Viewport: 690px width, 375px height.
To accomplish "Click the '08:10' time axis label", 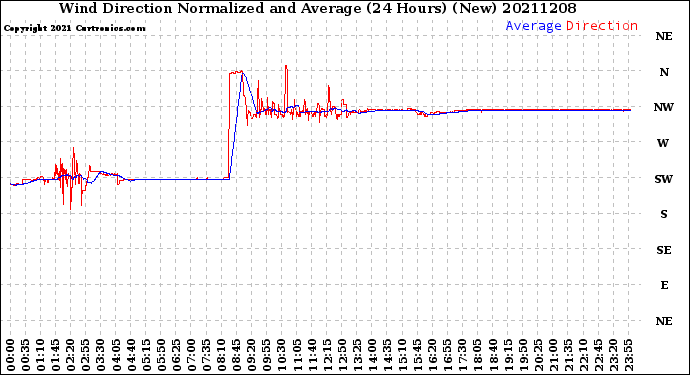I will pyautogui.click(x=221, y=355).
